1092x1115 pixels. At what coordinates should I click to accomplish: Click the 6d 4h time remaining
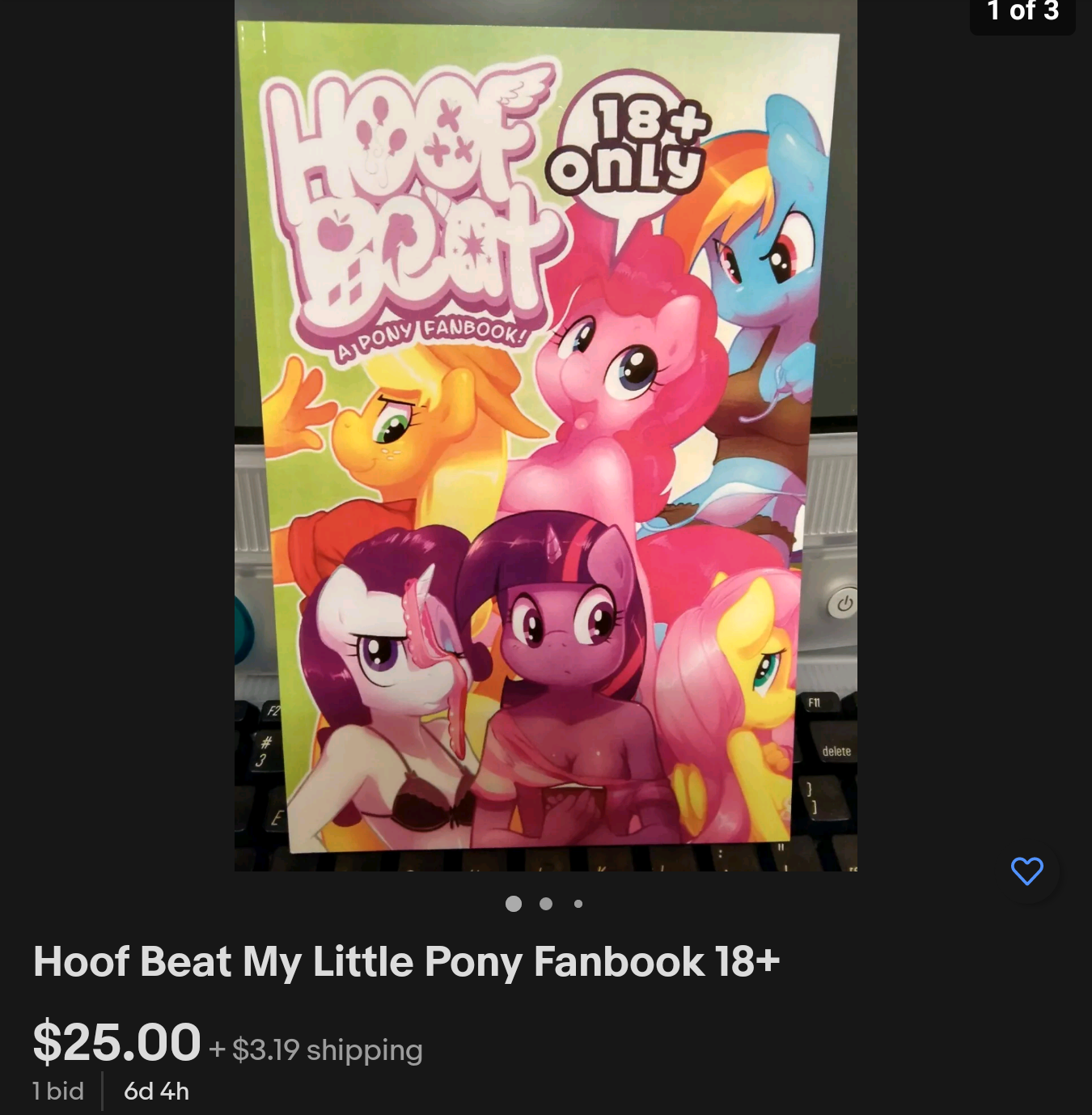click(156, 1091)
